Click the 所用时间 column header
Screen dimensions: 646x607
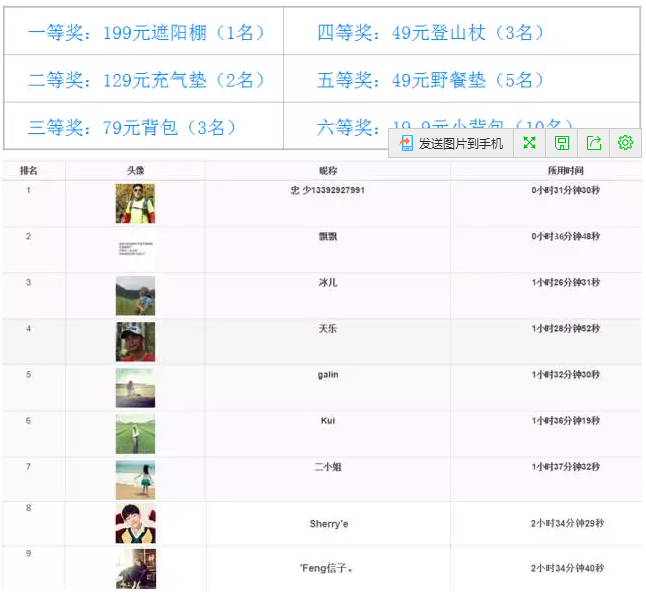point(565,171)
